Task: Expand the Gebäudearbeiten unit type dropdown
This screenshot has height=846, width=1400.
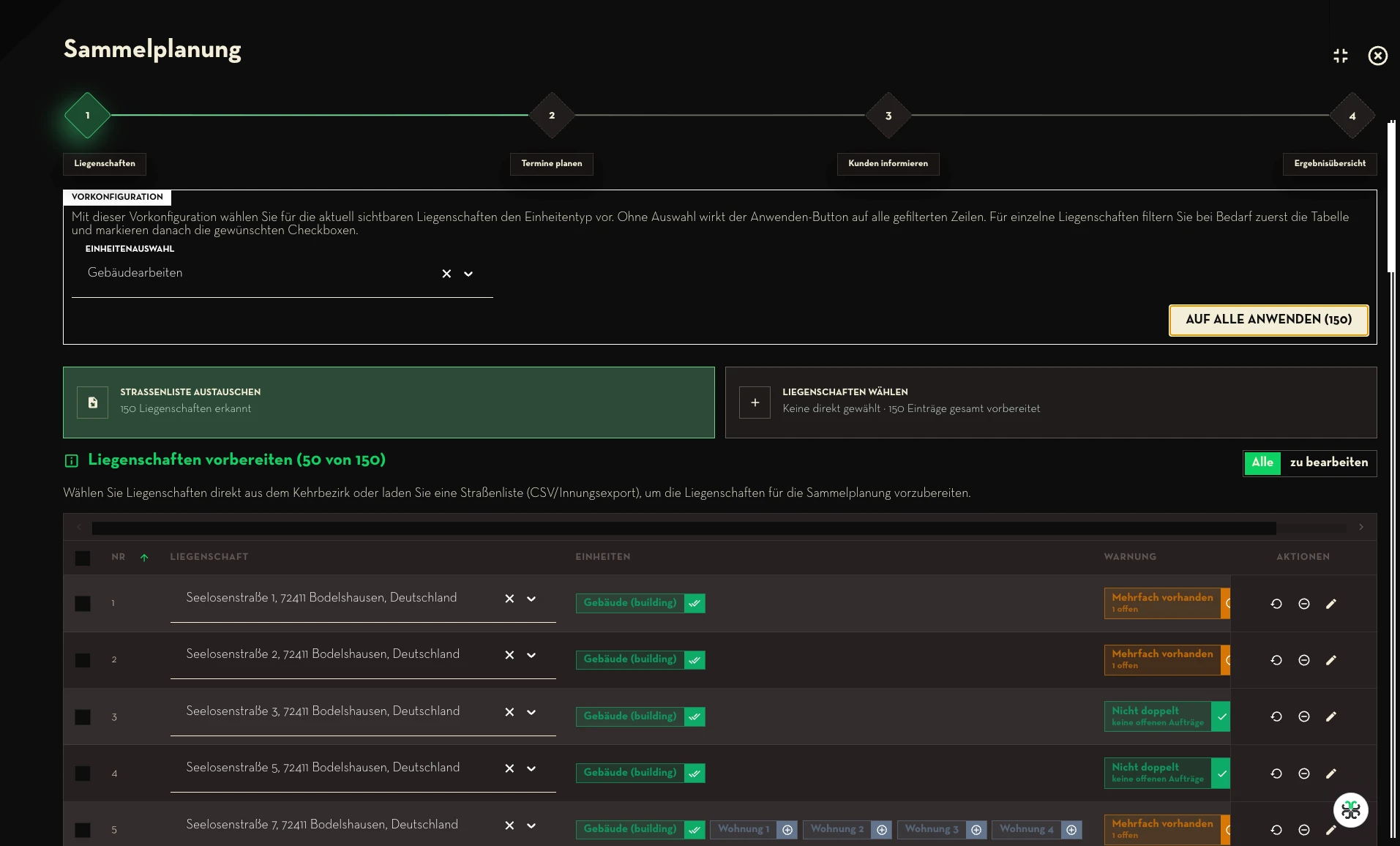Action: click(468, 274)
